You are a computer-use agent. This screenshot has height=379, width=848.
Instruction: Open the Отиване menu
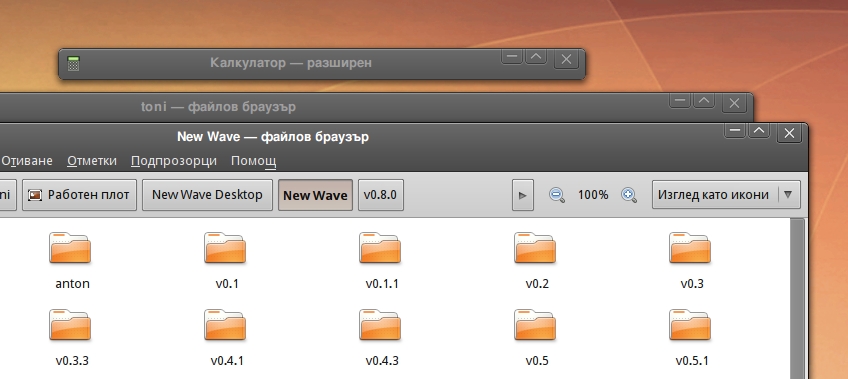[27, 161]
